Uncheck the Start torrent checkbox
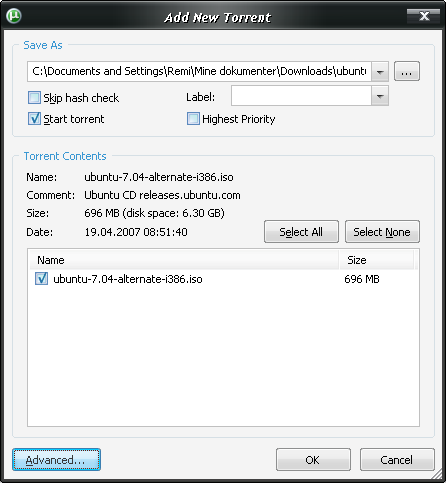 coord(34,119)
